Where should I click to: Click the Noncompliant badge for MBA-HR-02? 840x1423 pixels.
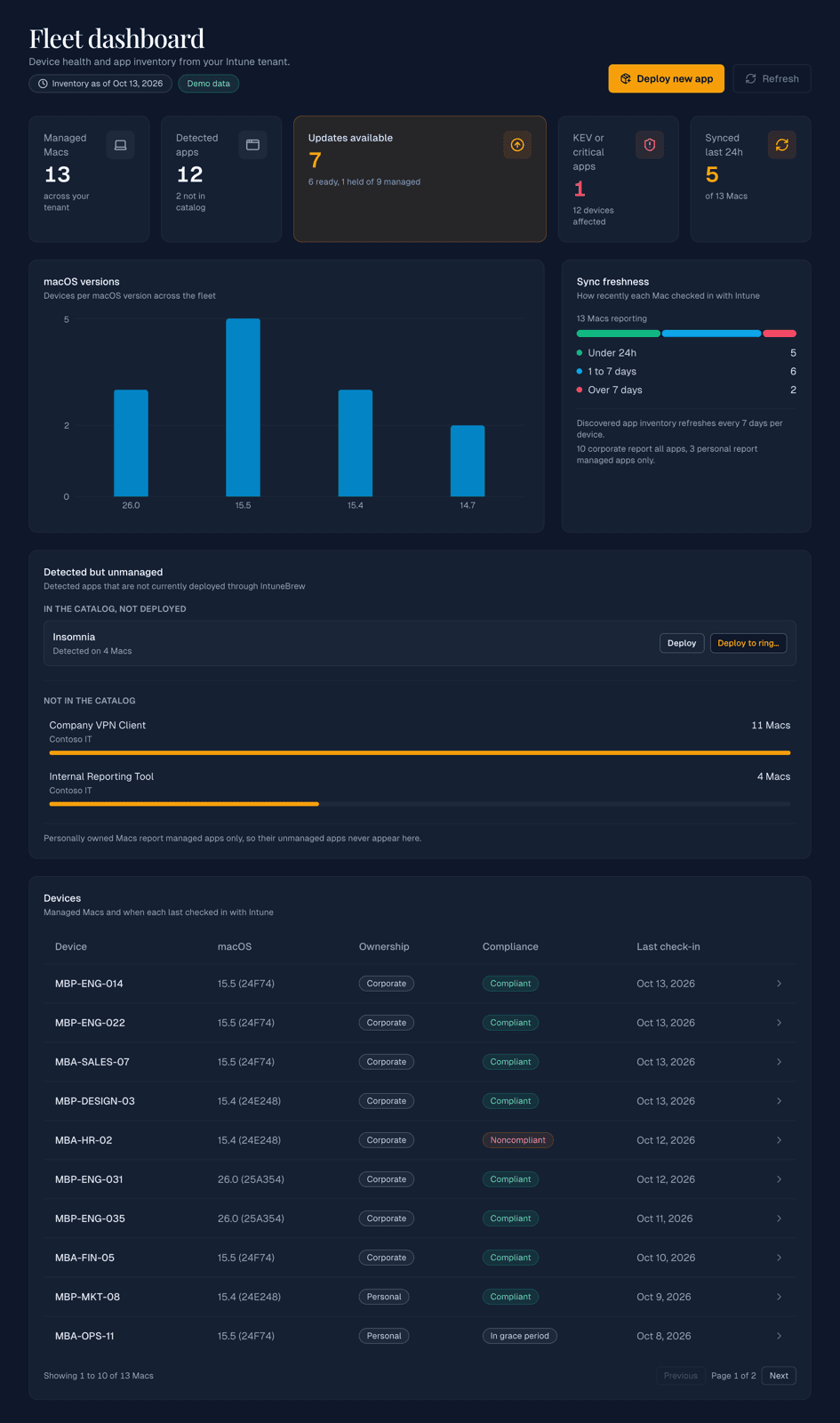(x=518, y=1140)
